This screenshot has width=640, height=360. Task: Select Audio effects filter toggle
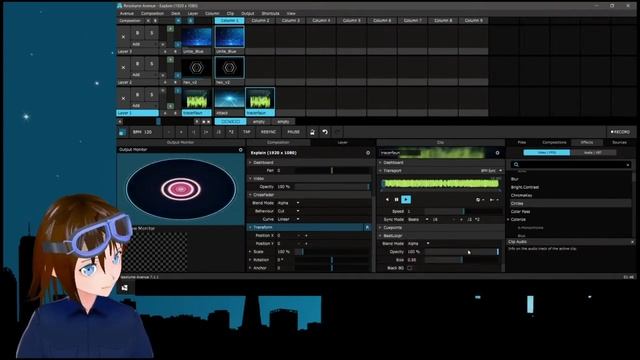(593, 153)
